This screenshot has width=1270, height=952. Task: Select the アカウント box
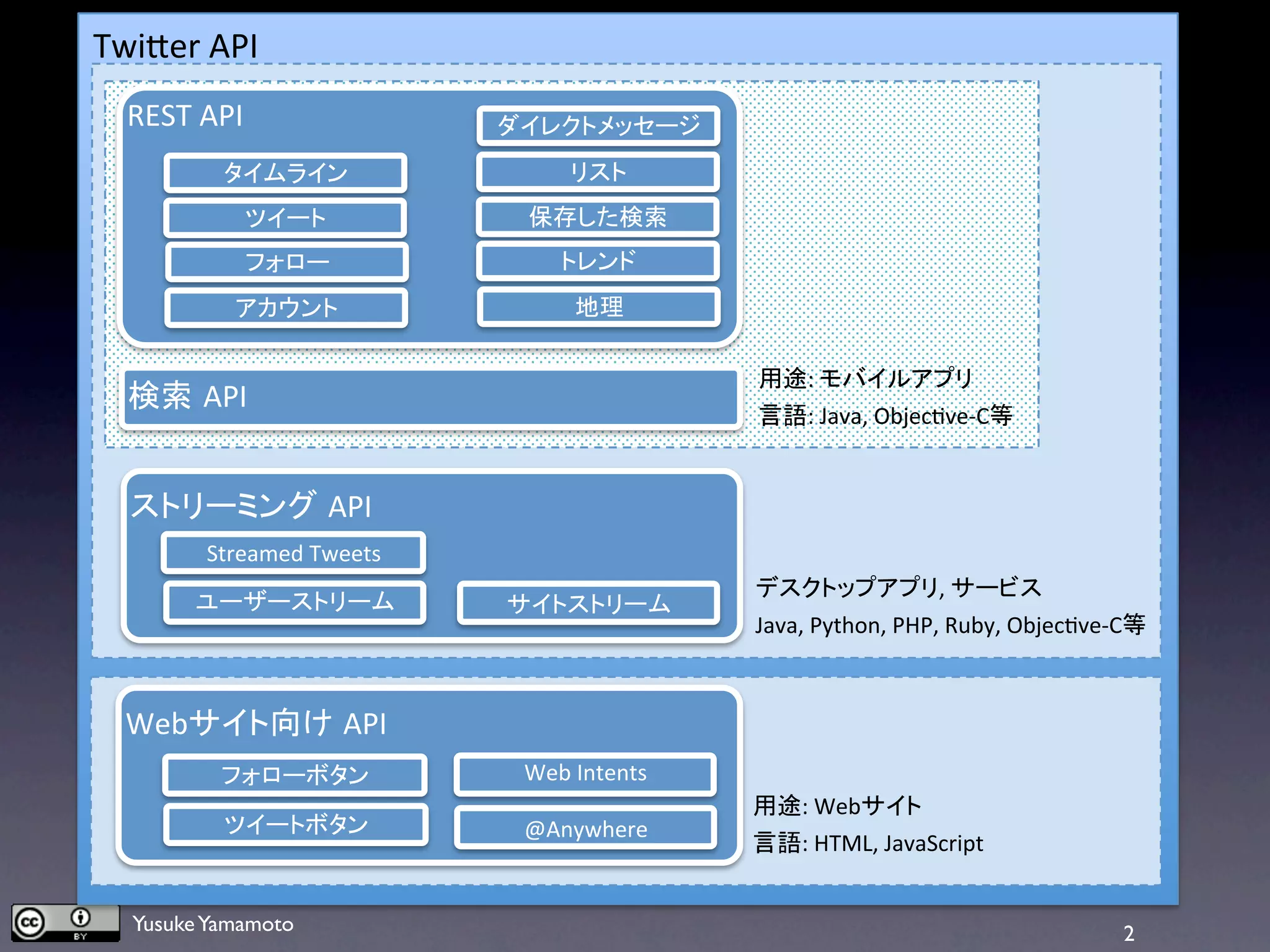pos(286,307)
